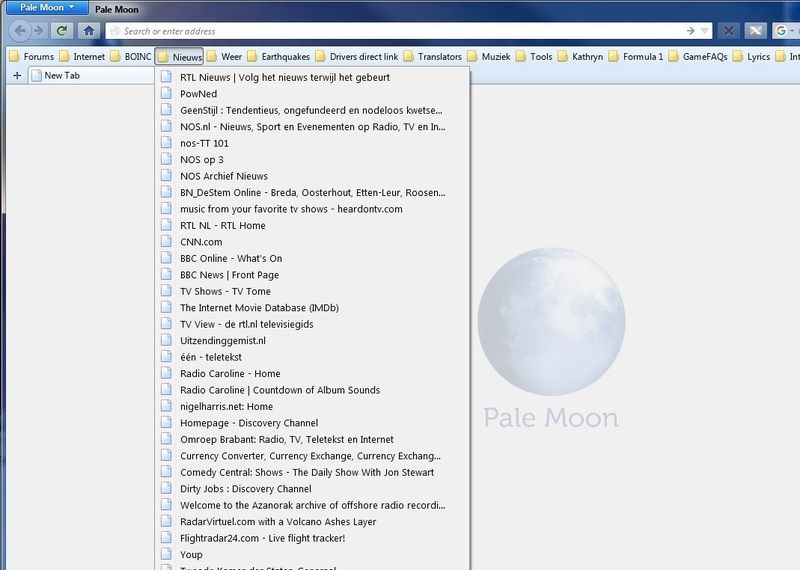This screenshot has height=570, width=800.
Task: Open the Translators bookmarks folder
Action: point(433,56)
